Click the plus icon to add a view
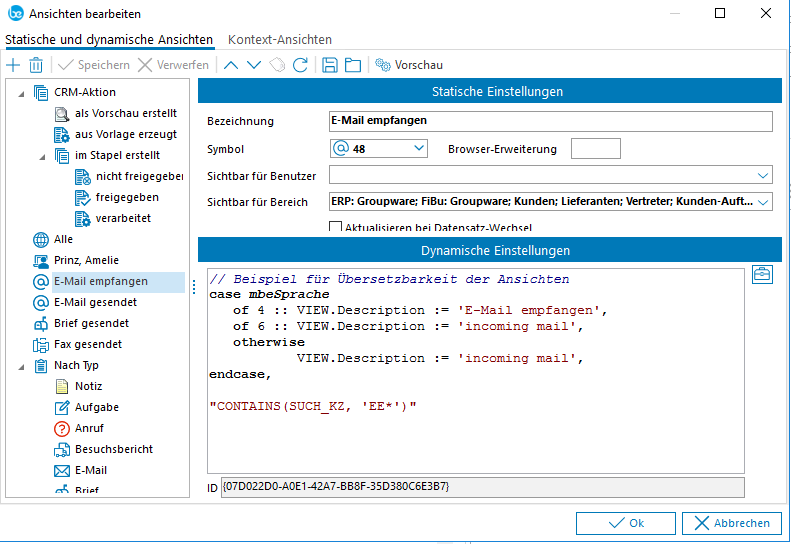This screenshot has height=544, width=791. pyautogui.click(x=13, y=65)
